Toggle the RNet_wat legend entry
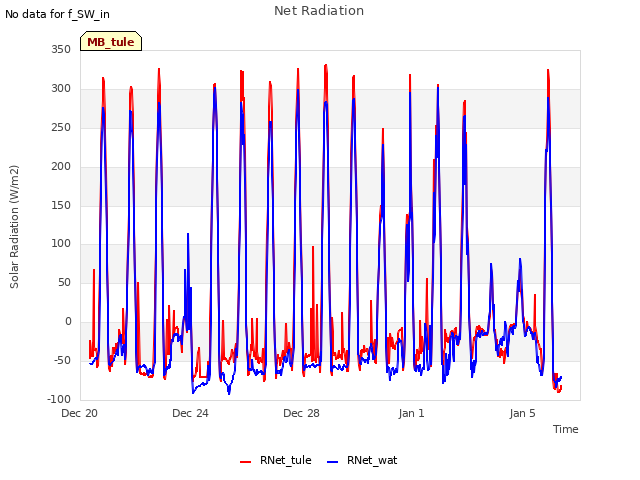This screenshot has width=640, height=480. coord(362,460)
